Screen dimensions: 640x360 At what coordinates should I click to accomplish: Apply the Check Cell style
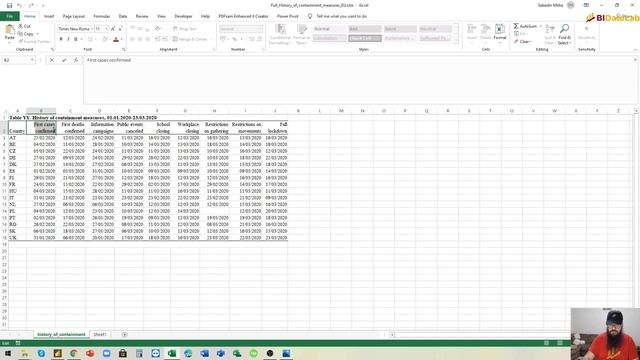coord(365,38)
